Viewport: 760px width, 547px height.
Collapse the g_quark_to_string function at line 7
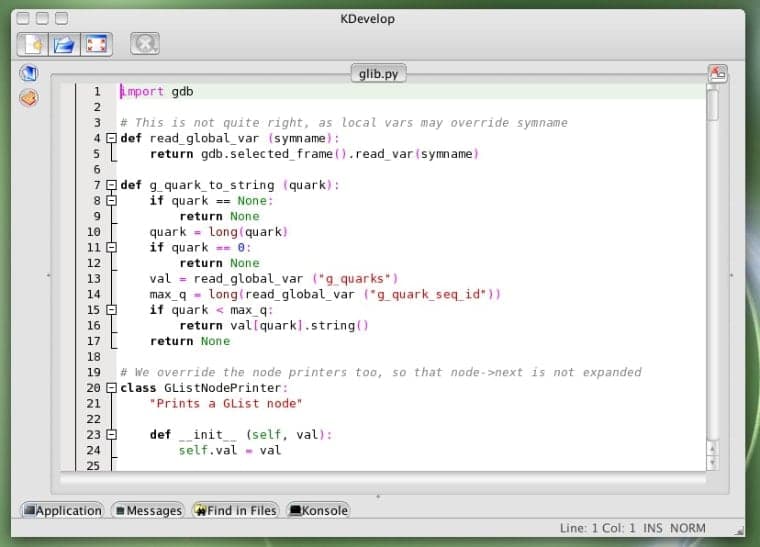tap(112, 185)
